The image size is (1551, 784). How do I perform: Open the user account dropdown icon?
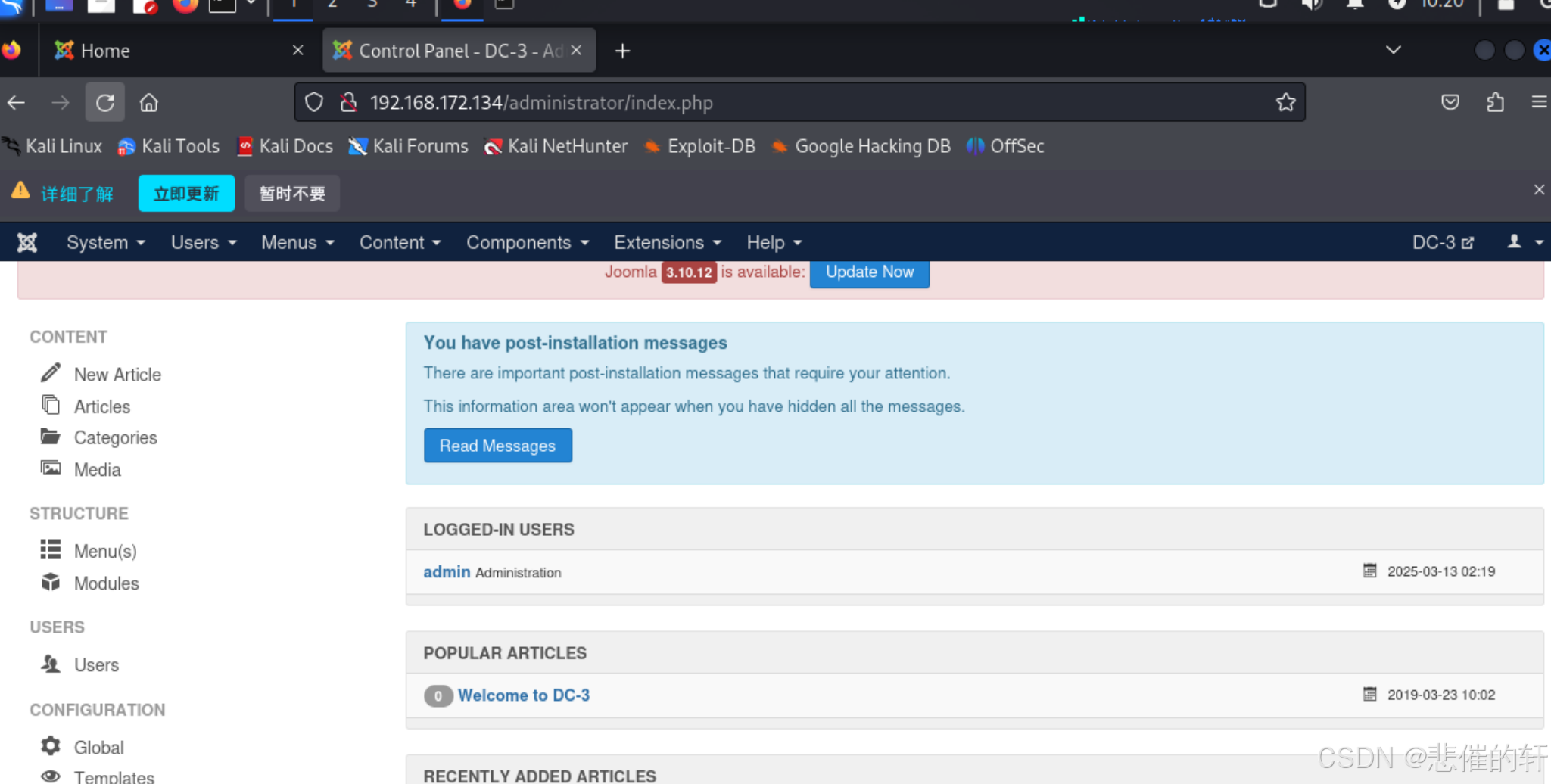click(x=1525, y=242)
